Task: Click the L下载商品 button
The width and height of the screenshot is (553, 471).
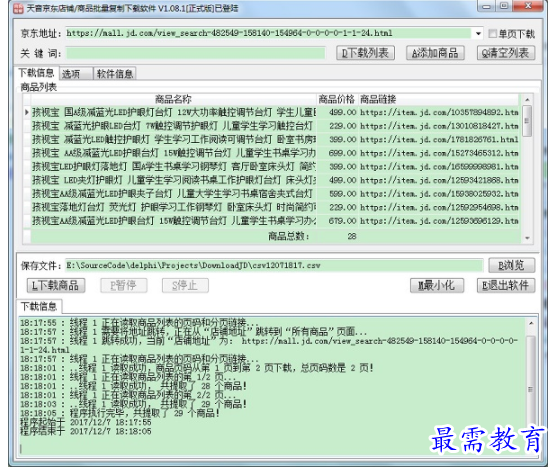Action: coord(56,285)
